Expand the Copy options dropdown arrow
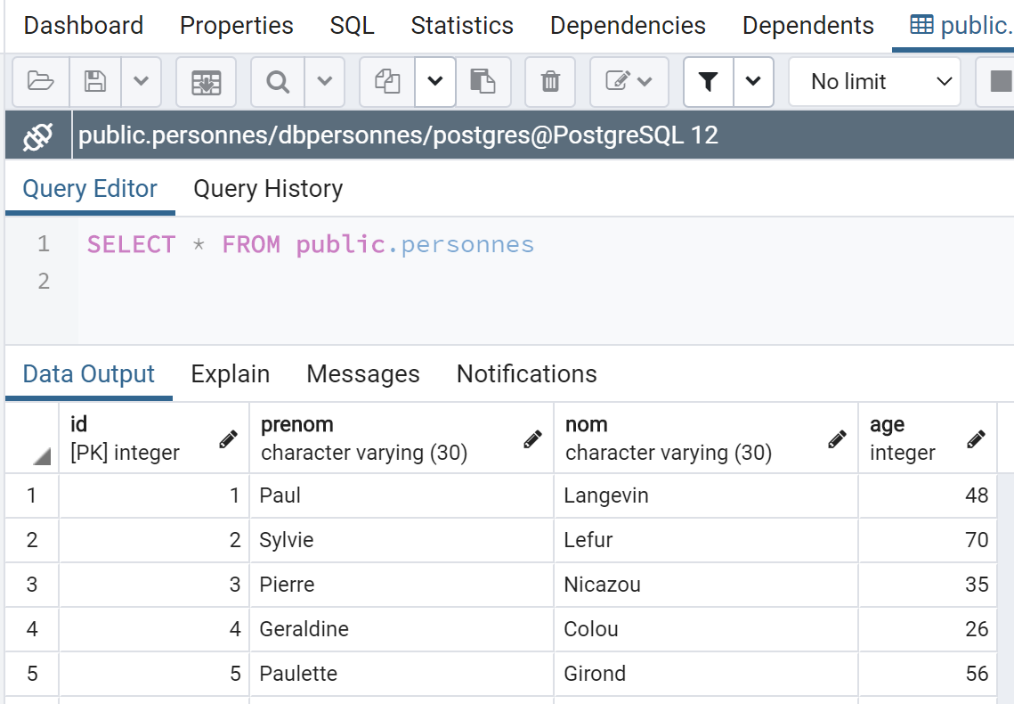1014x704 pixels. click(x=435, y=82)
